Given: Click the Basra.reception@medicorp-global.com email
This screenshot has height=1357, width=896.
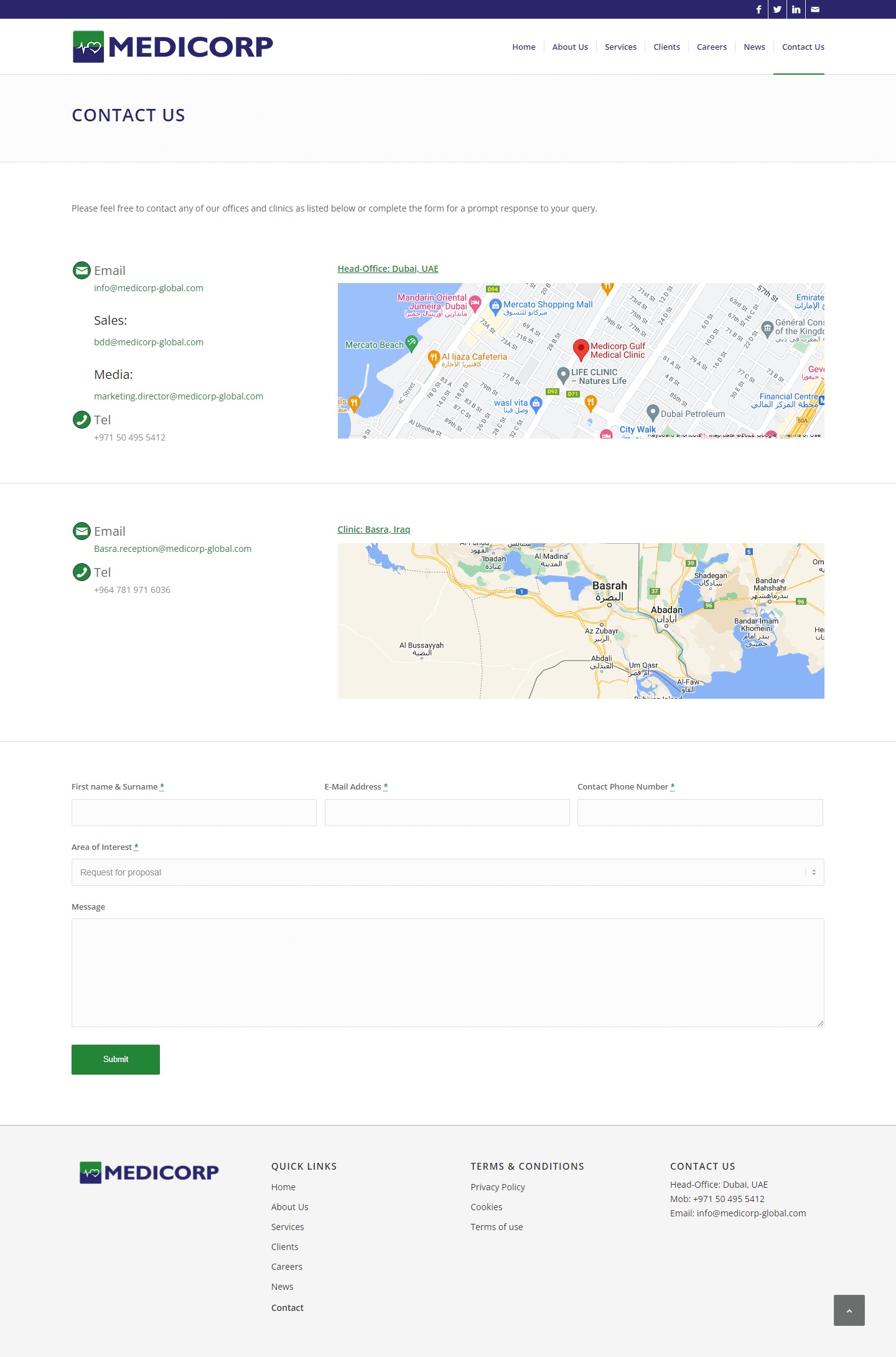Looking at the screenshot, I should (173, 549).
